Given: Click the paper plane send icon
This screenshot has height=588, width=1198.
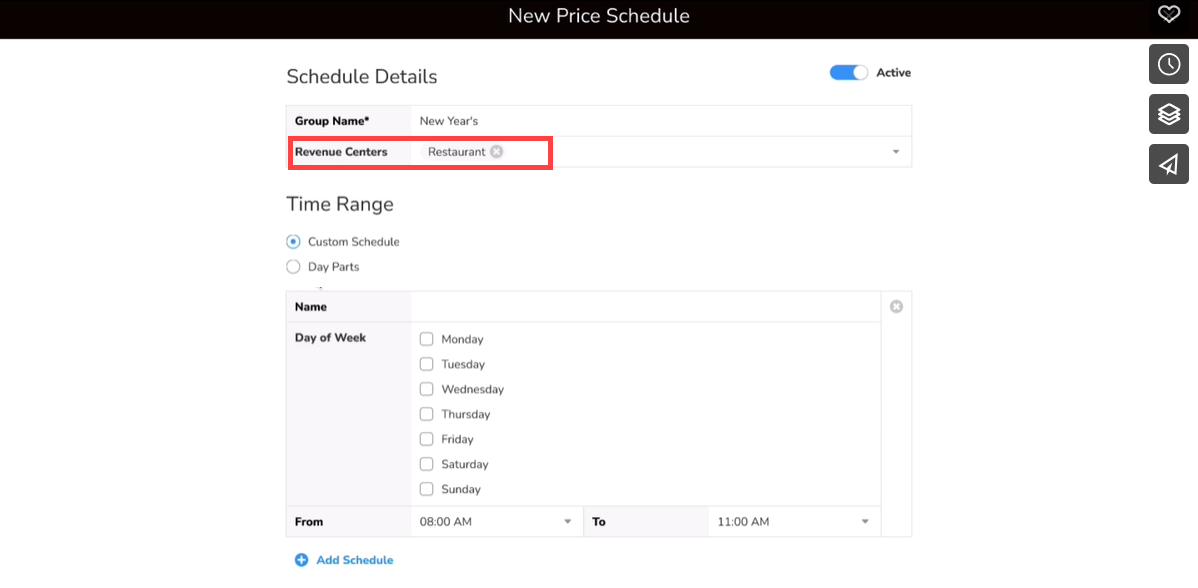Looking at the screenshot, I should coord(1169,164).
